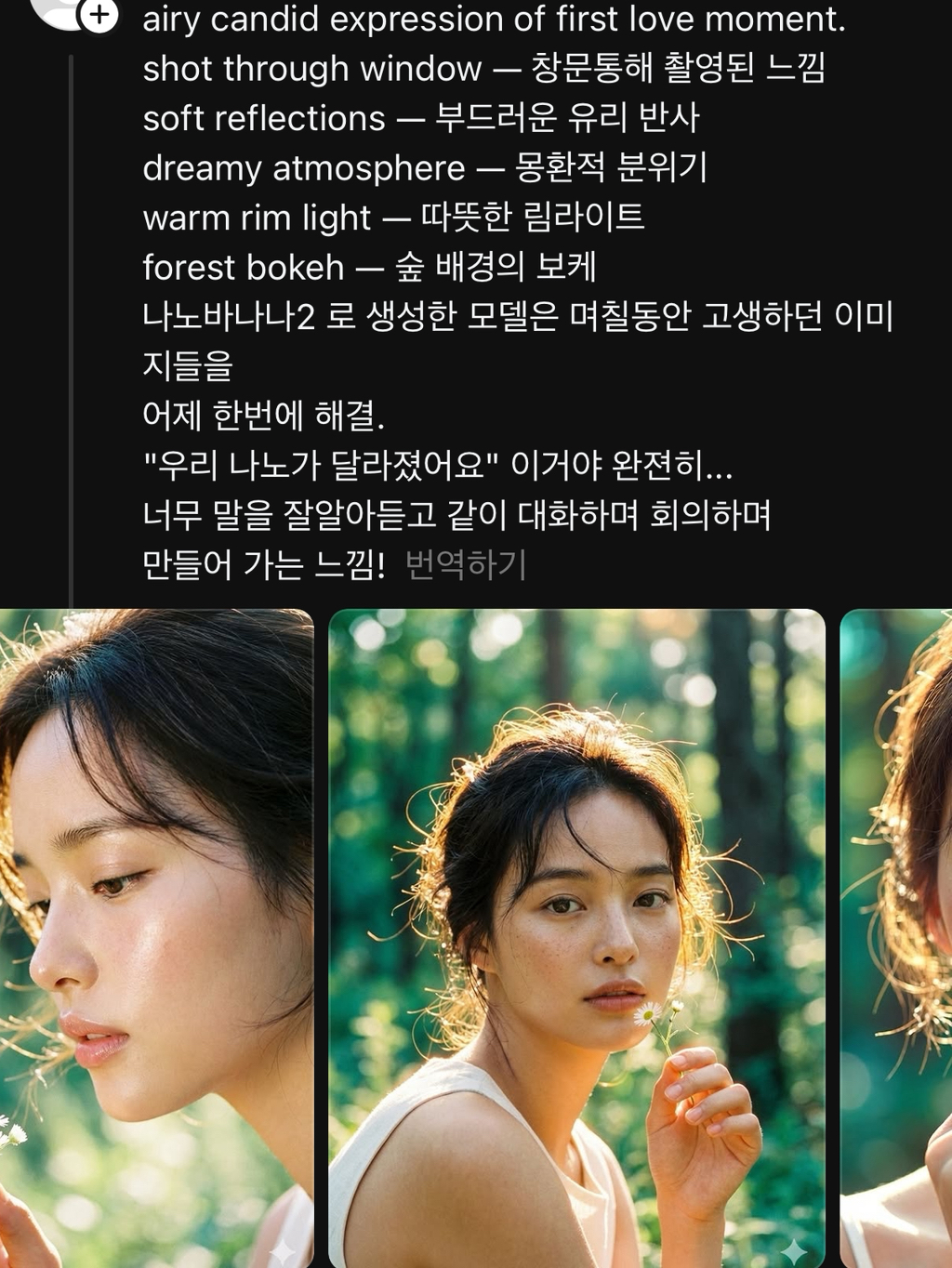
Task: Click the sparkle watermark on middle photo
Action: pos(793,1251)
